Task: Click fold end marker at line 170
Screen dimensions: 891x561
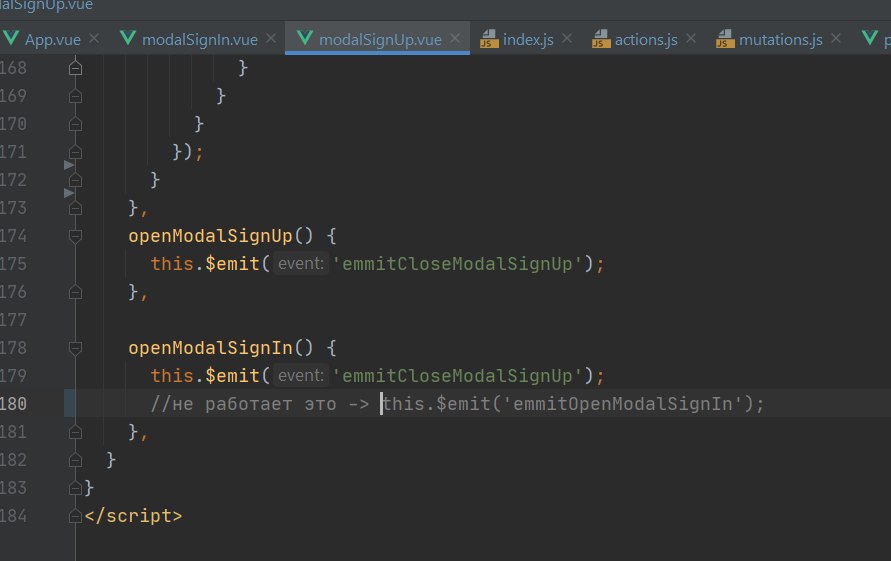Action: tap(75, 124)
